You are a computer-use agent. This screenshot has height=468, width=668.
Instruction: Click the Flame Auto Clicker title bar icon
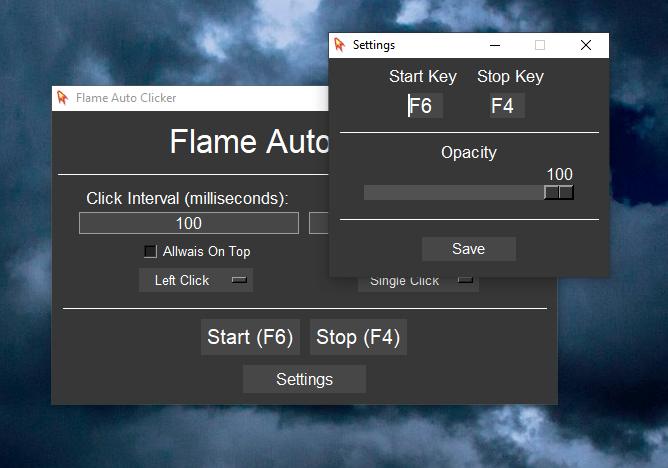[x=62, y=98]
